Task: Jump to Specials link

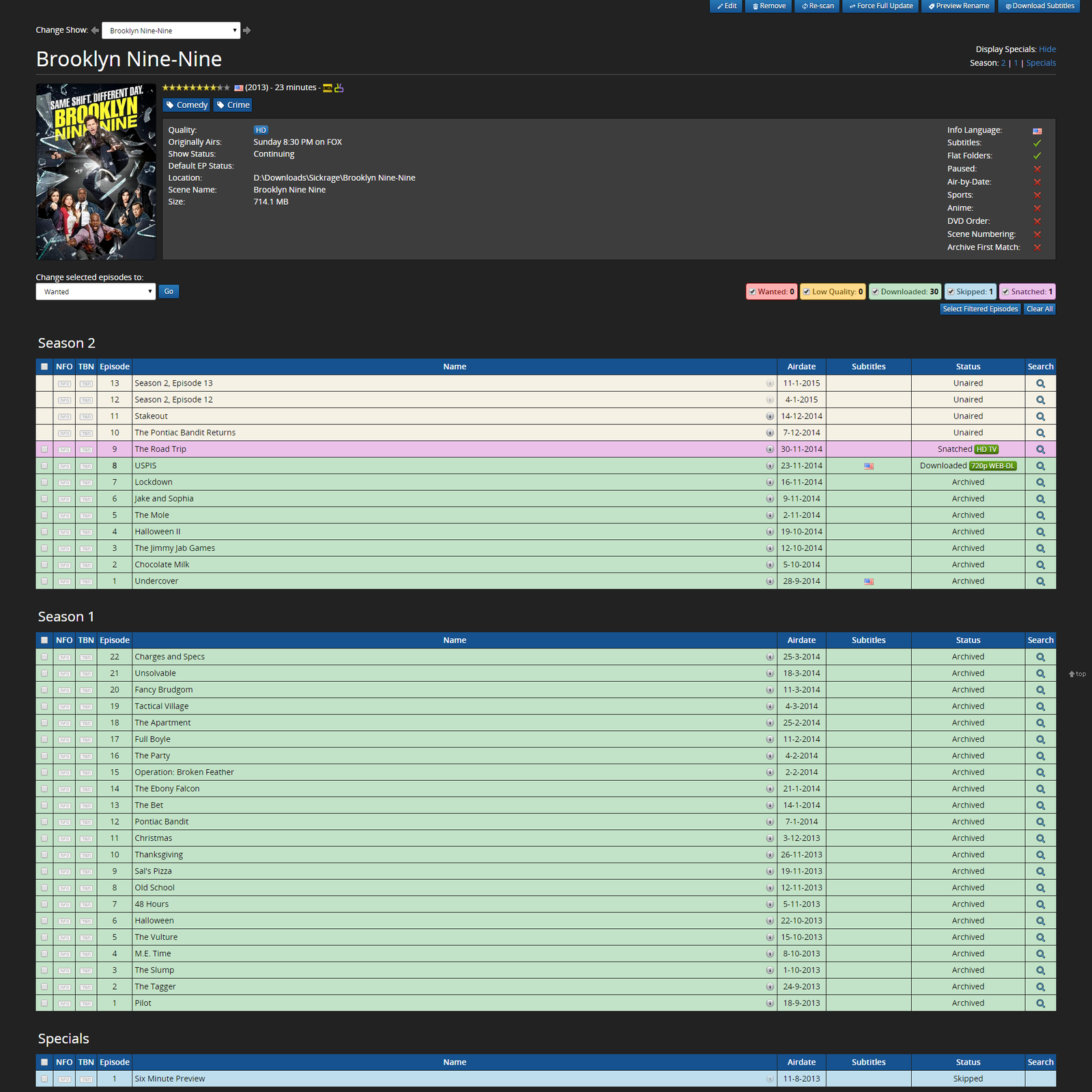Action: [1041, 63]
